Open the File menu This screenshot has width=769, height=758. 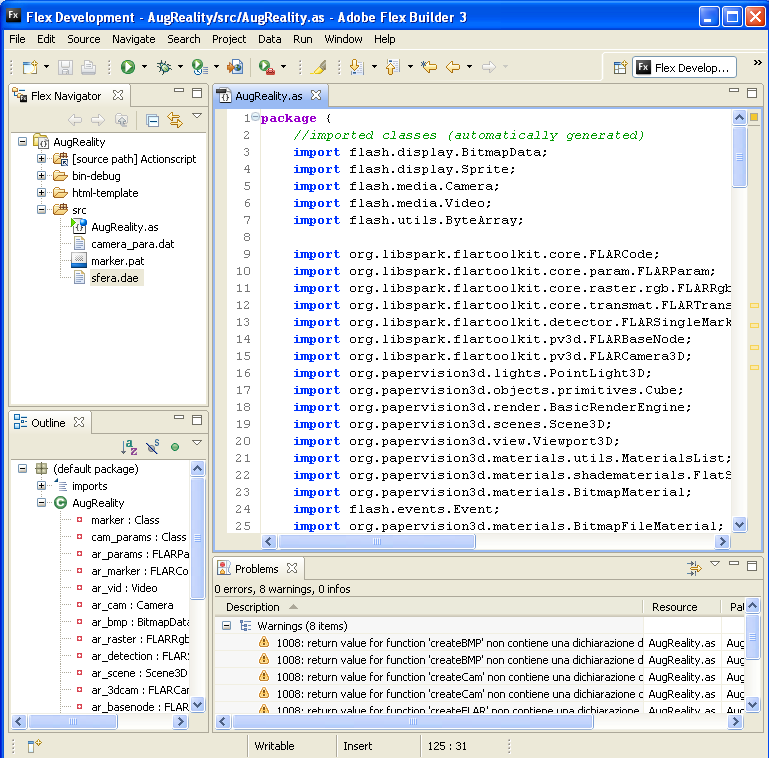pos(17,39)
